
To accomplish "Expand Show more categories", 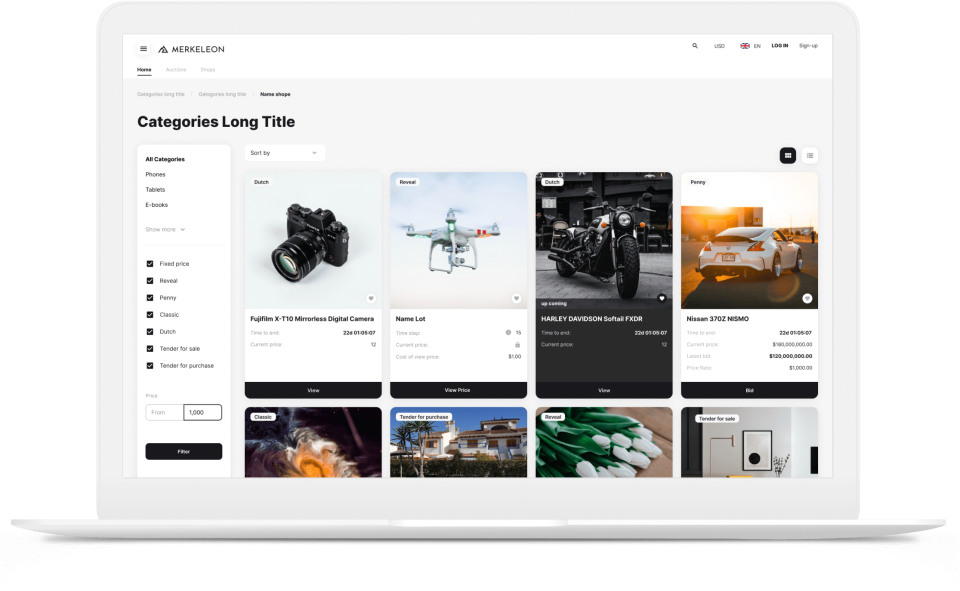I will [165, 230].
